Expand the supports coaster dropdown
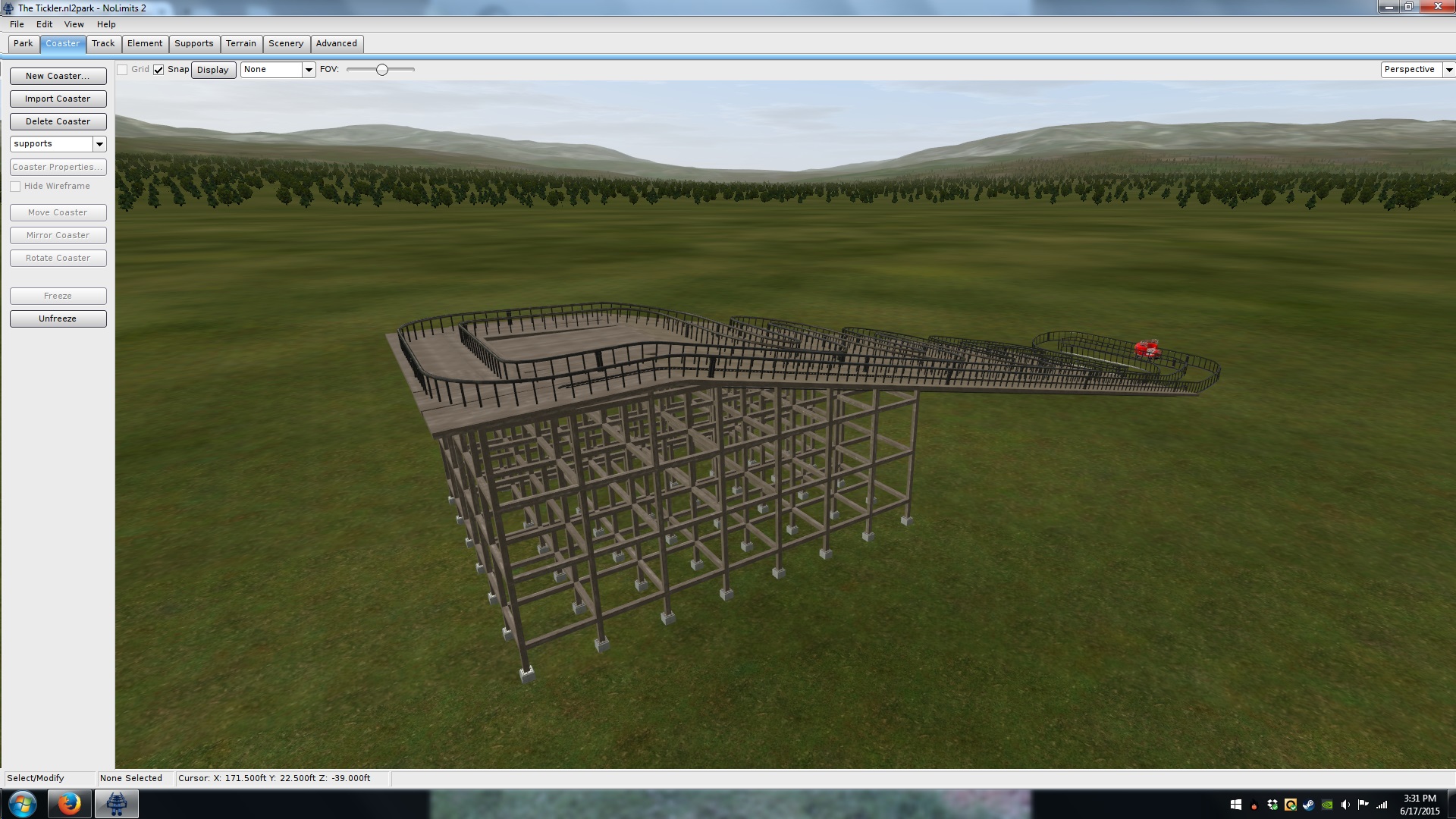Screen dimensions: 1456x819 [x=99, y=144]
